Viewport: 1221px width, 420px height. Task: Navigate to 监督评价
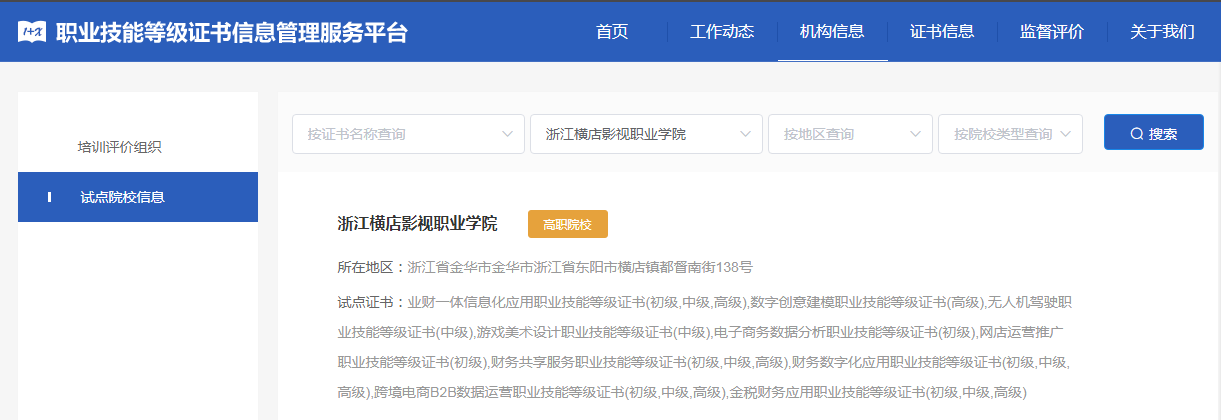(1052, 32)
